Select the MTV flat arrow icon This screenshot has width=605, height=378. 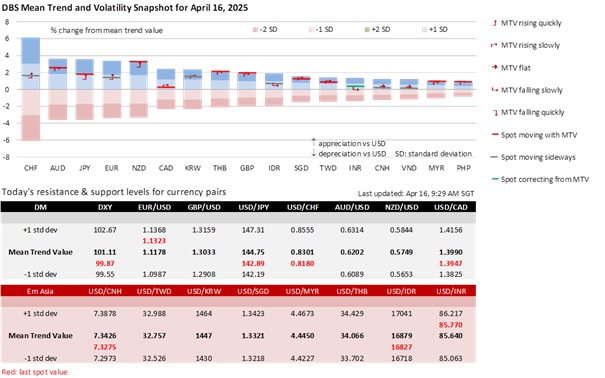tap(494, 68)
